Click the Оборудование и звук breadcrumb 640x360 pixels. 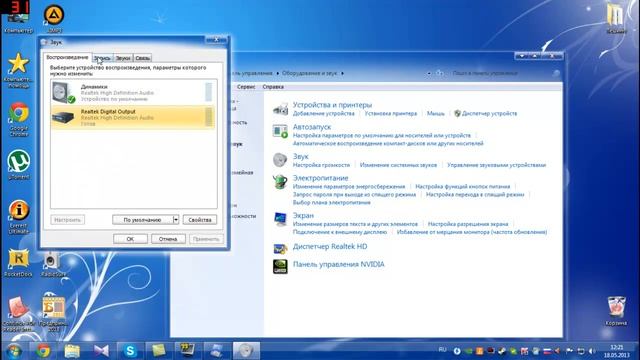(309, 73)
